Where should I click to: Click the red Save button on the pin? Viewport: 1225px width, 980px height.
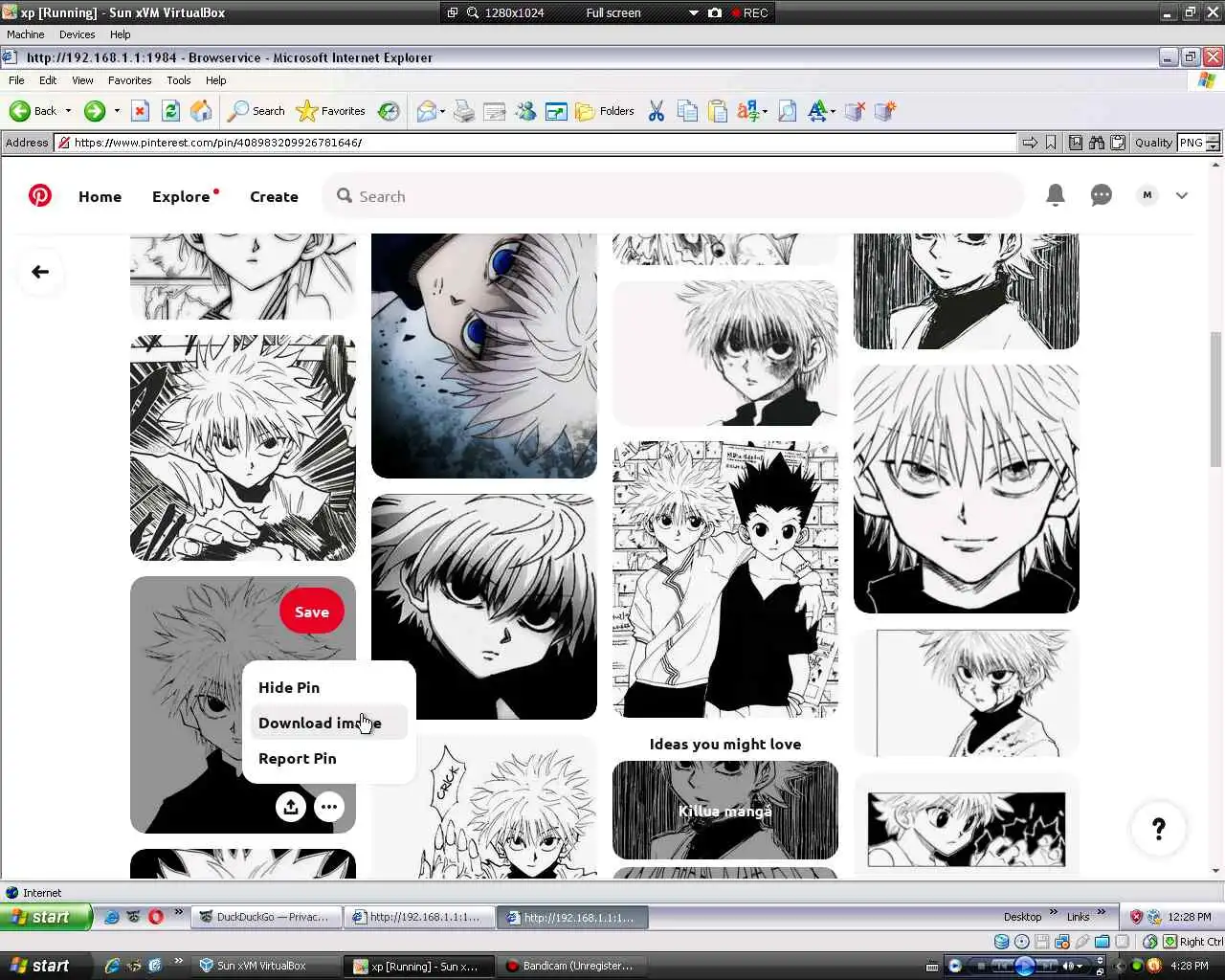click(312, 612)
